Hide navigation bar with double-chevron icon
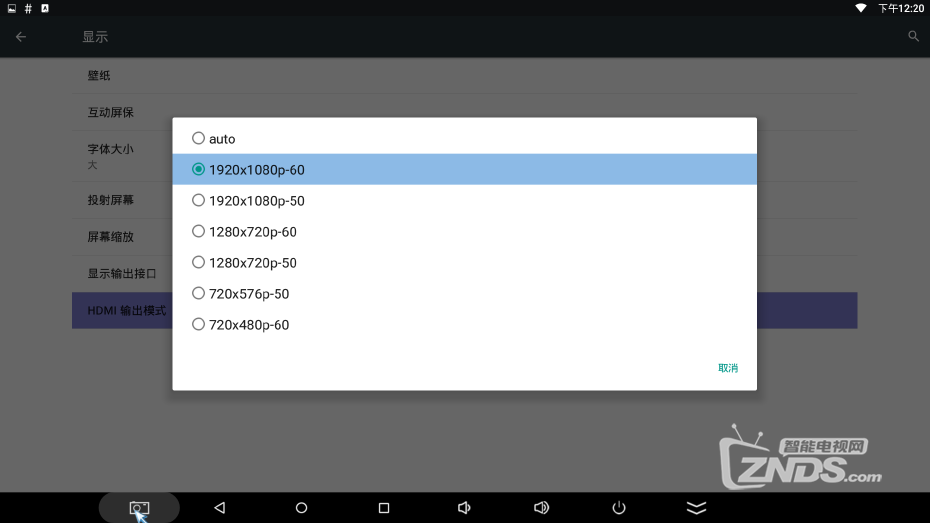Screen dimensions: 930x523 (696, 508)
